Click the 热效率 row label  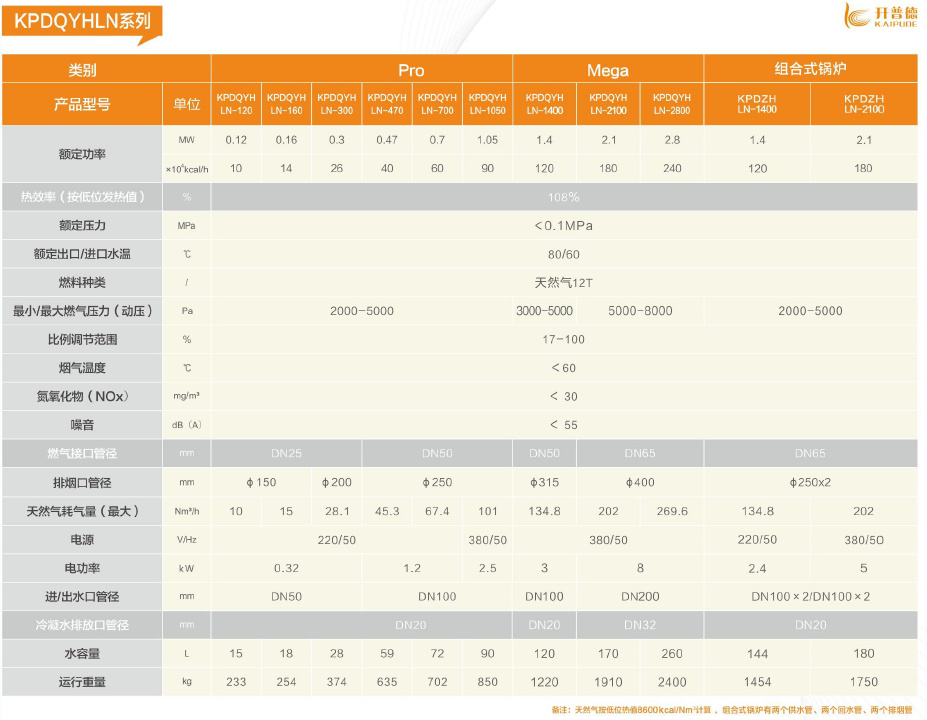(x=82, y=197)
